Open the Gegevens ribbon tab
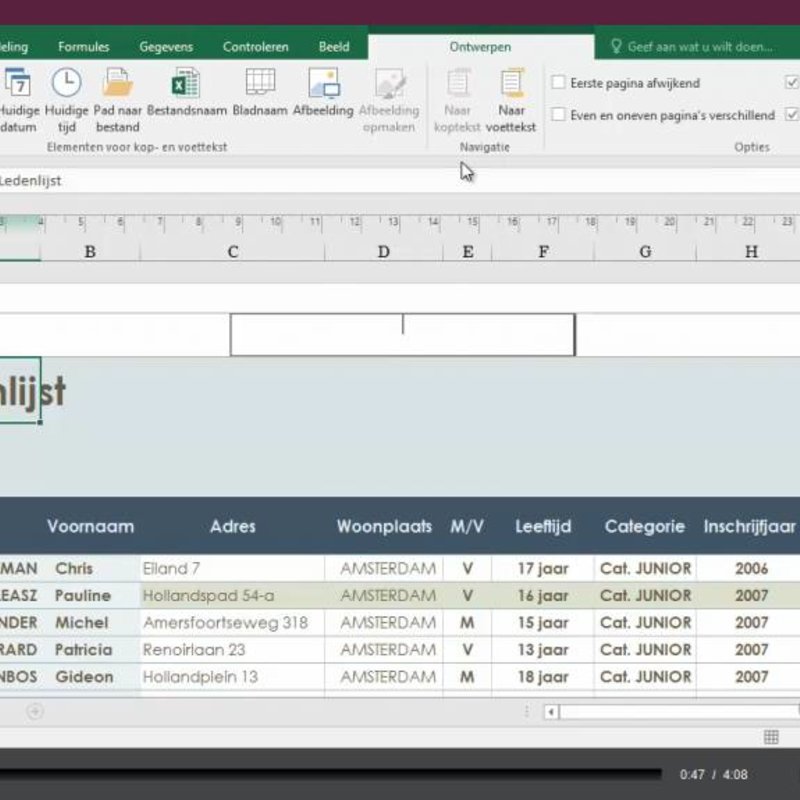800x800 pixels. [x=166, y=47]
